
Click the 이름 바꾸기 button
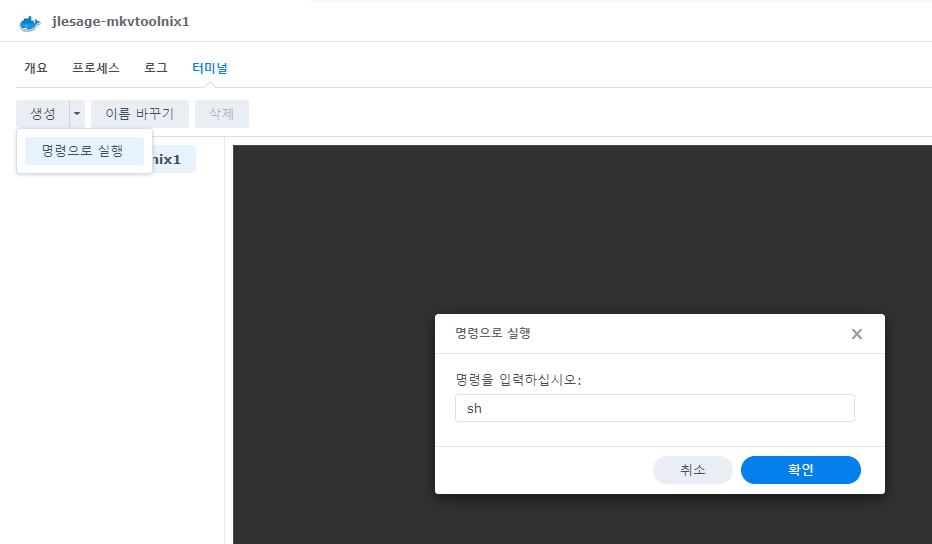point(140,114)
